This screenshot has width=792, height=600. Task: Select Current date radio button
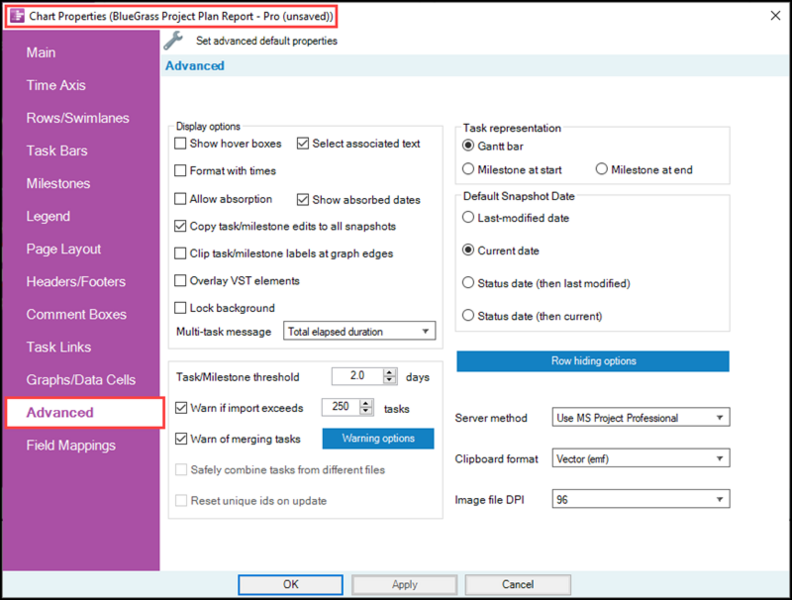click(x=468, y=251)
